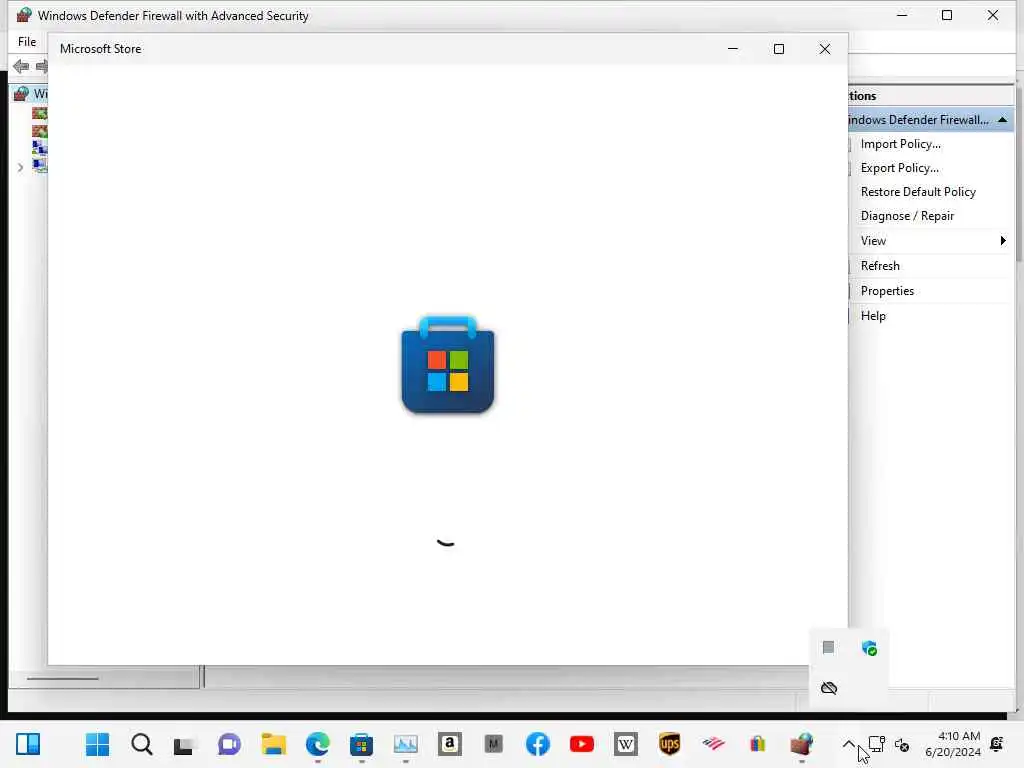This screenshot has width=1024, height=768.
Task: Open taskbar Search magnifier
Action: [142, 744]
